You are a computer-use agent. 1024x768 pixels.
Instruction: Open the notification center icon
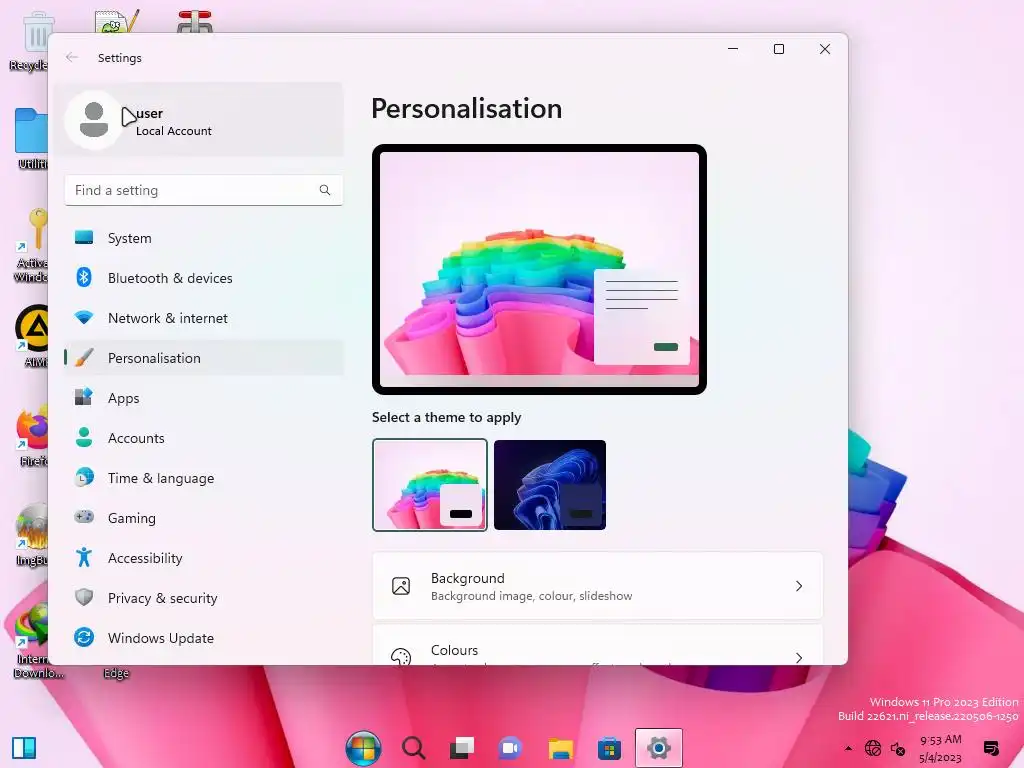991,748
